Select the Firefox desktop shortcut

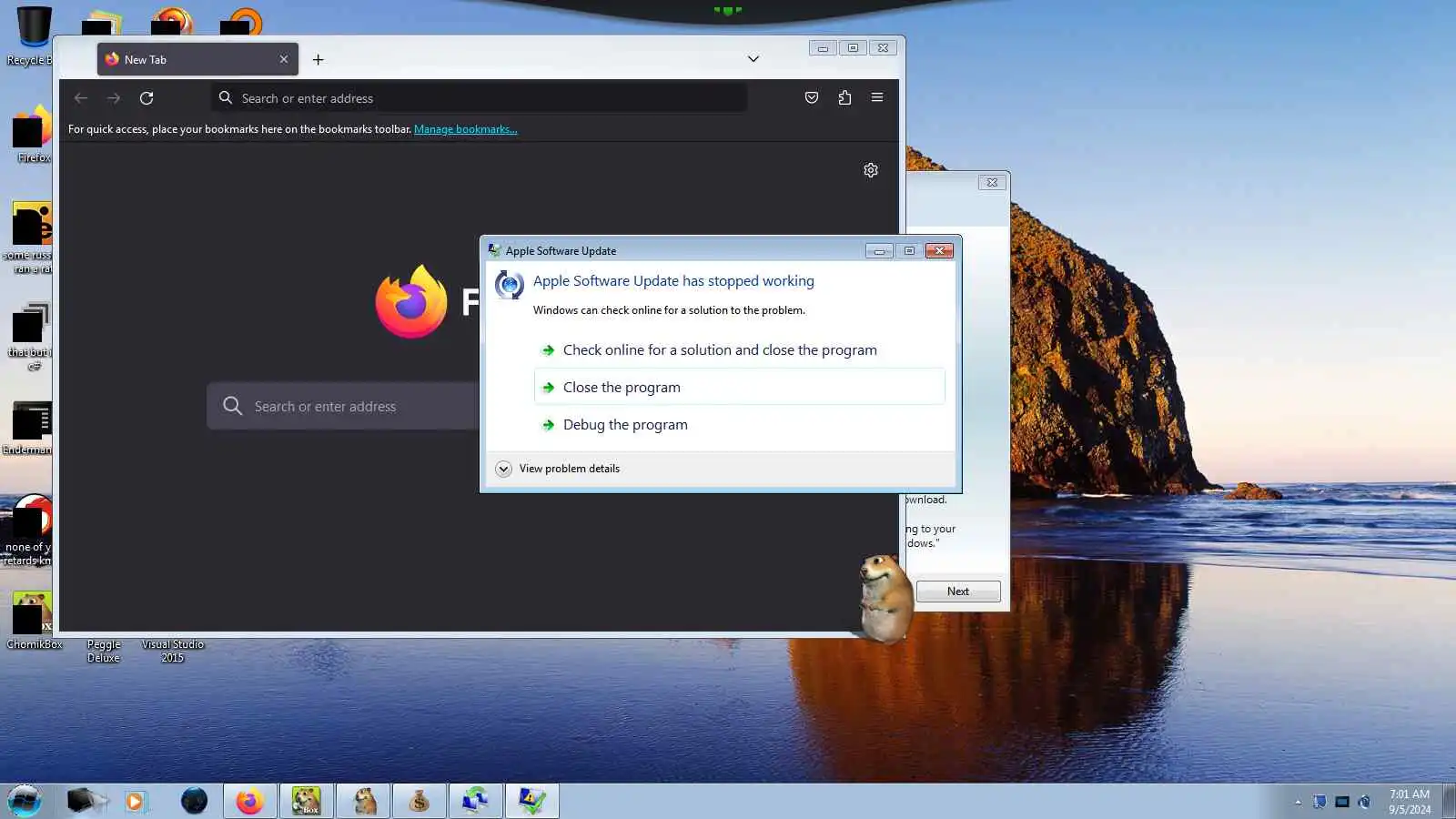pyautogui.click(x=33, y=134)
